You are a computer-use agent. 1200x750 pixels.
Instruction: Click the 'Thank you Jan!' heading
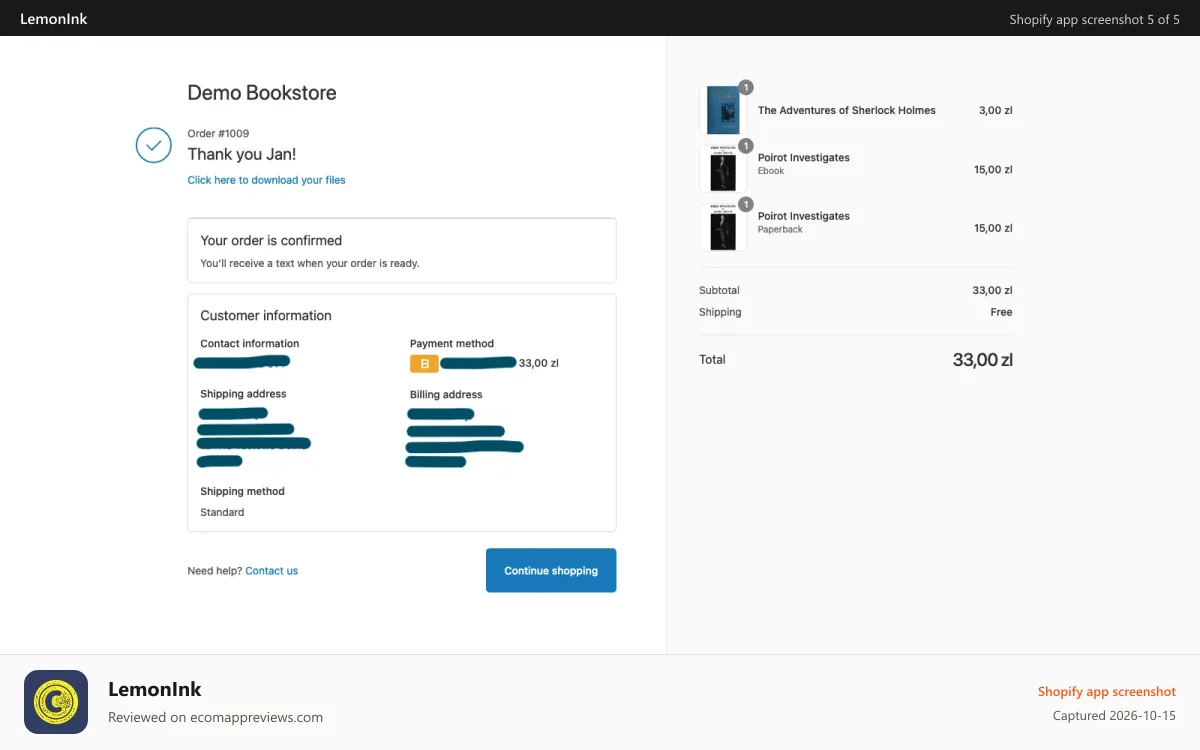tap(242, 154)
